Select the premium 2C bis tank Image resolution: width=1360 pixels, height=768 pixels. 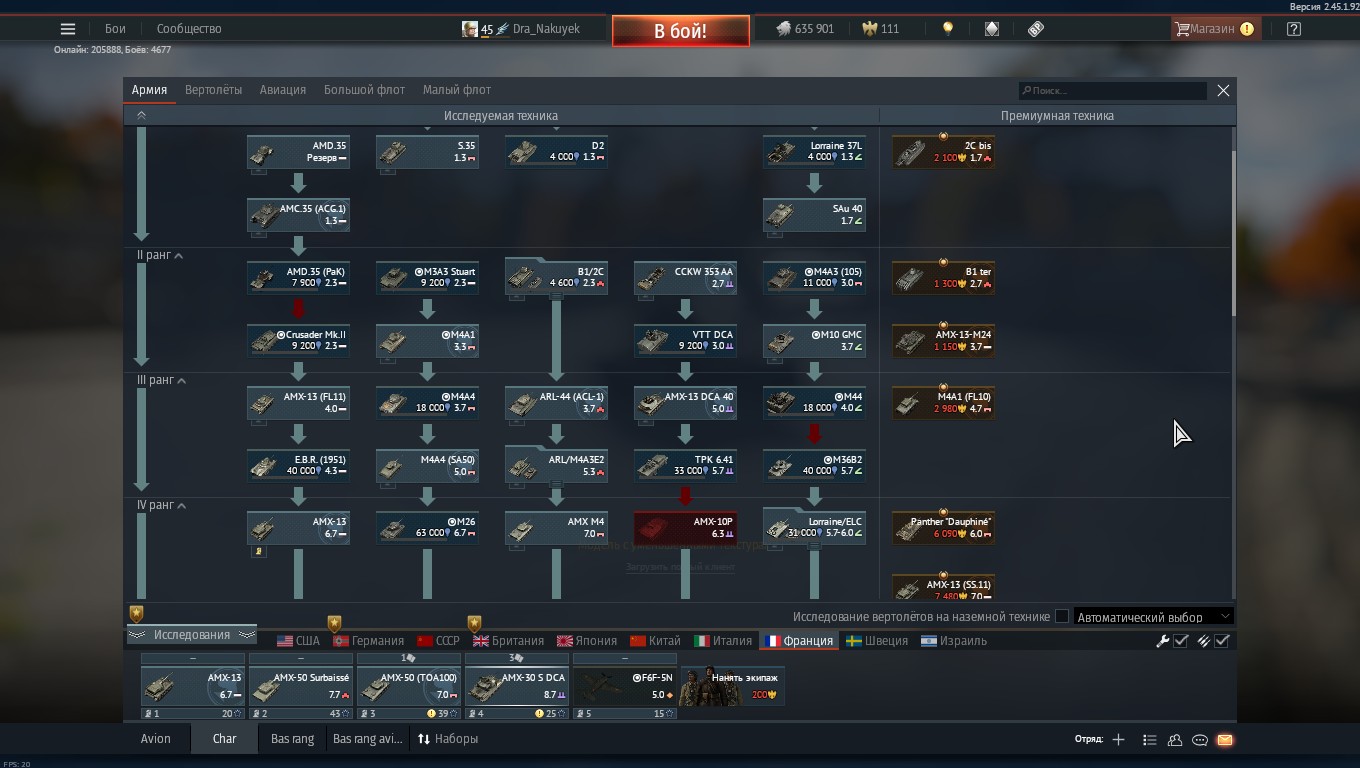[x=943, y=152]
